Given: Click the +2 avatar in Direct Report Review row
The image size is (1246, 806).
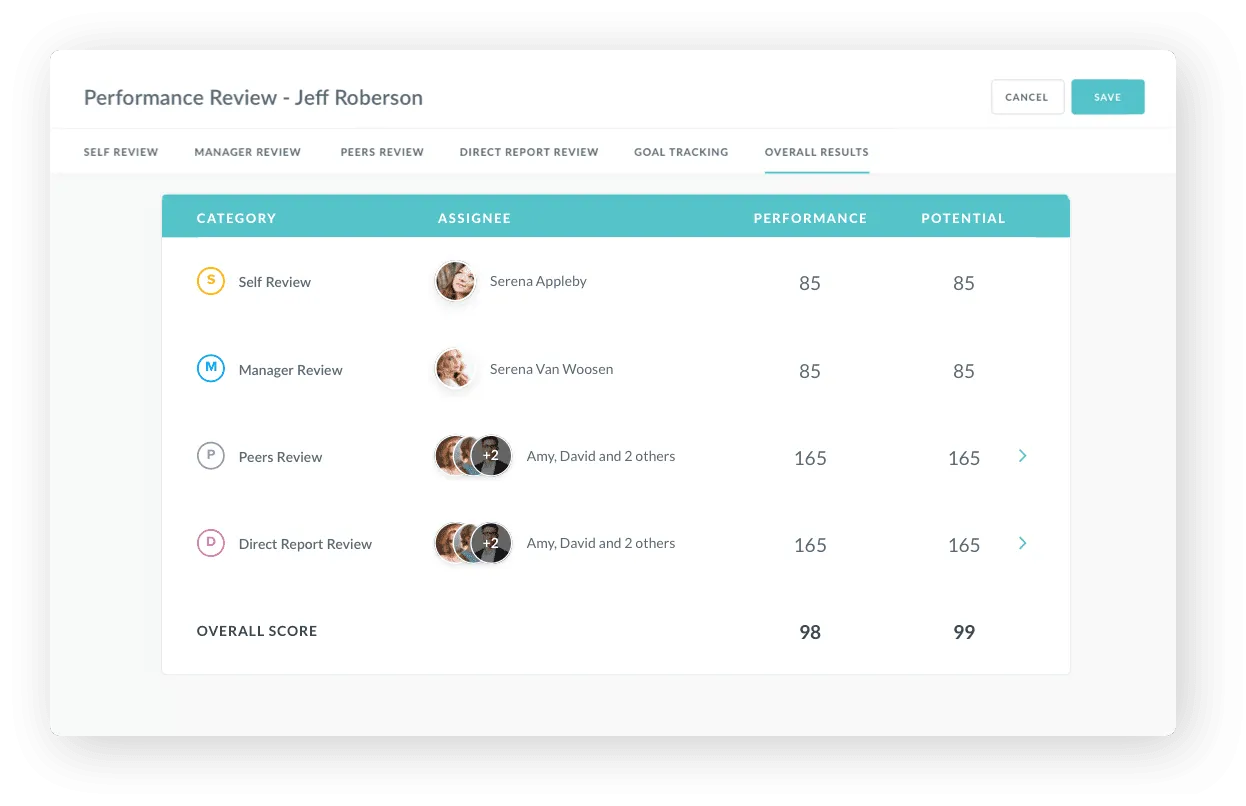Looking at the screenshot, I should (x=491, y=543).
